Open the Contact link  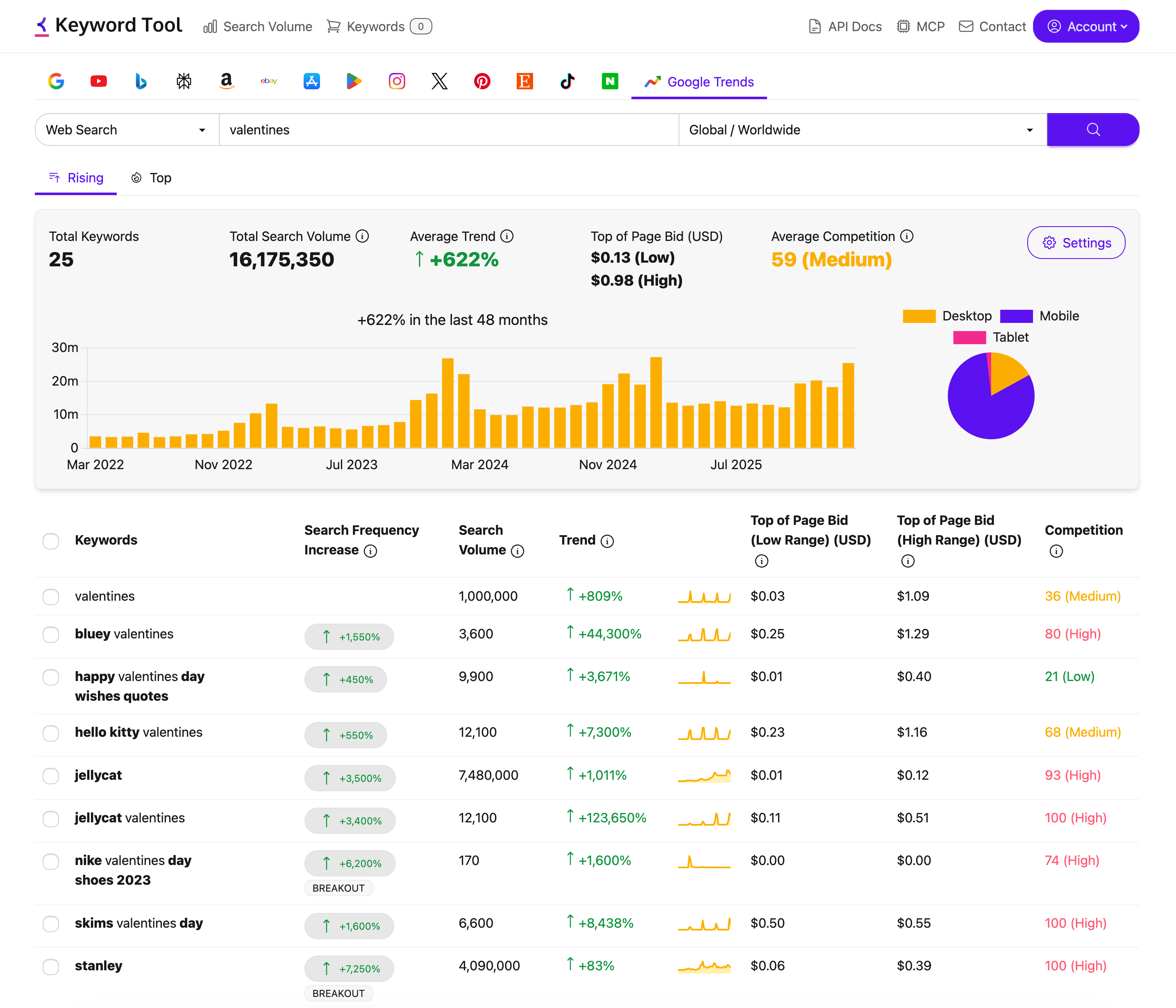[992, 27]
